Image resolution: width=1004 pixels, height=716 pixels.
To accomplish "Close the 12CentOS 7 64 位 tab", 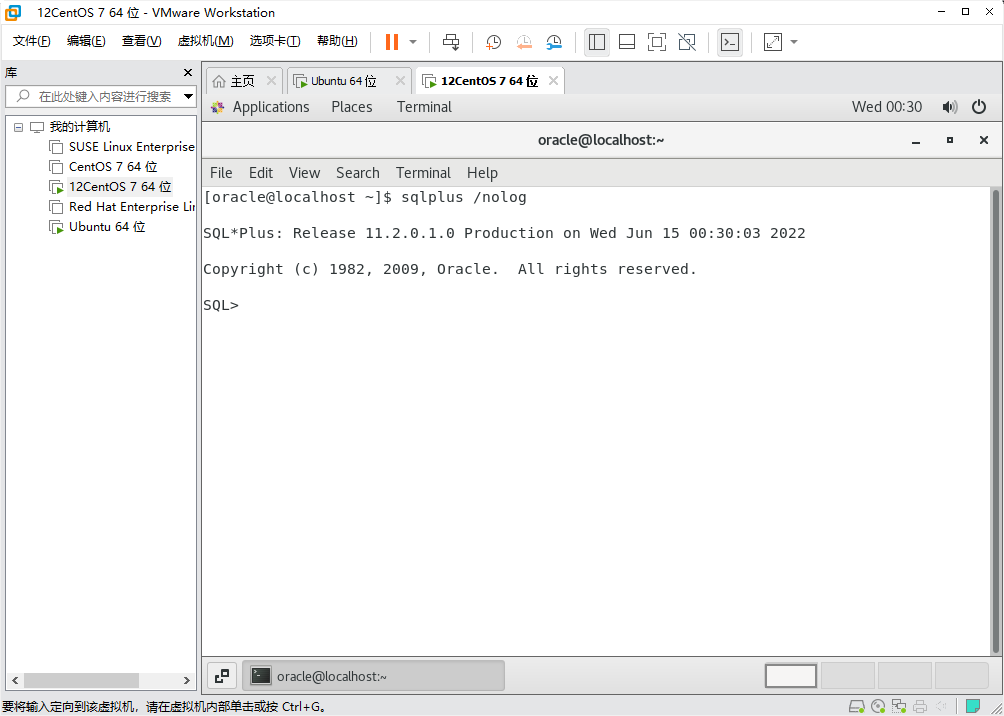I will point(554,81).
